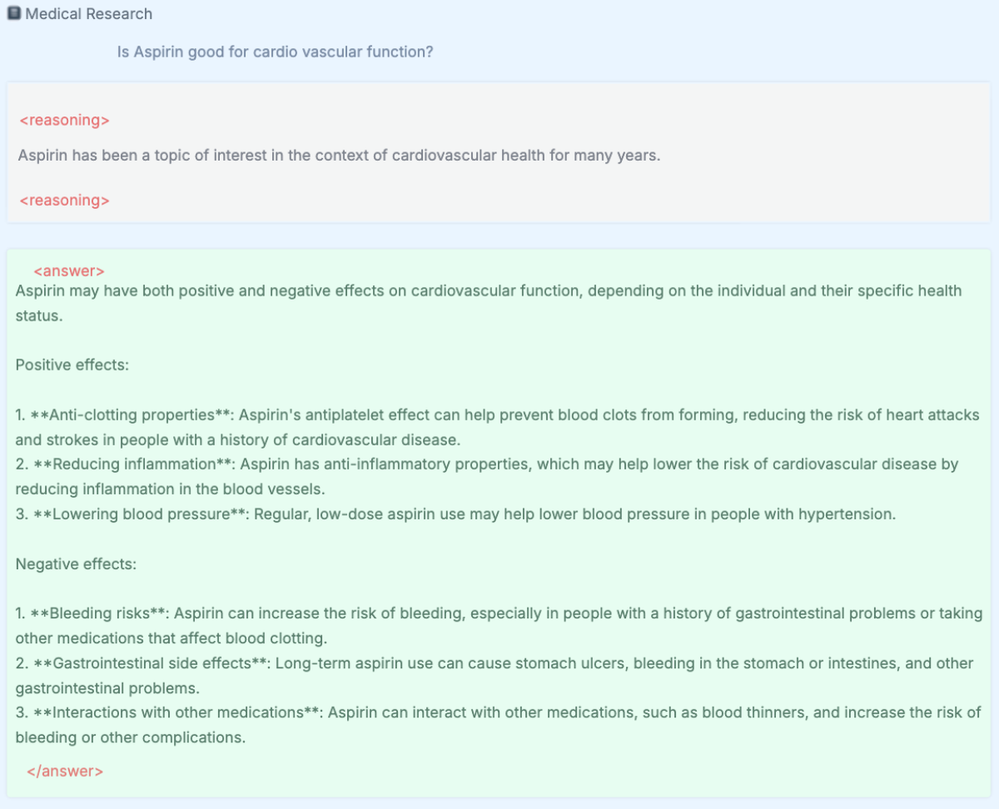Select the Anti-clotting properties list item

(x=497, y=427)
